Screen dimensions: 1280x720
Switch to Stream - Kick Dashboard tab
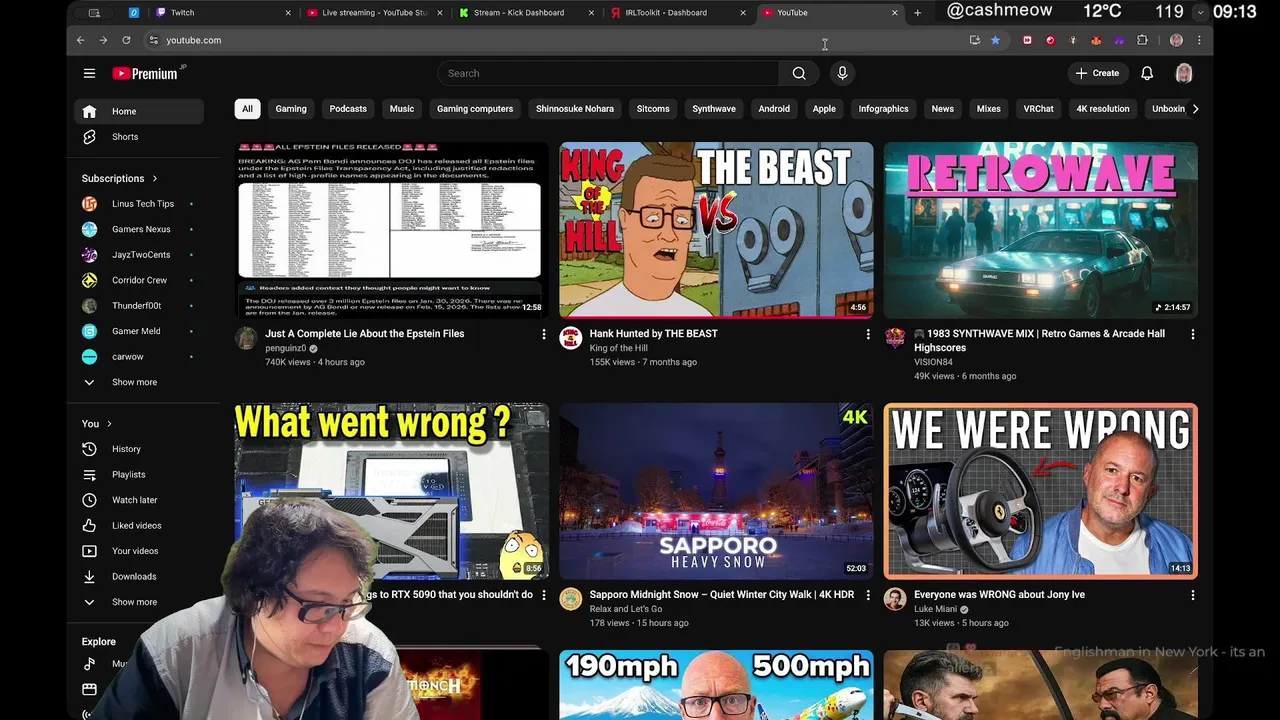pyautogui.click(x=525, y=13)
